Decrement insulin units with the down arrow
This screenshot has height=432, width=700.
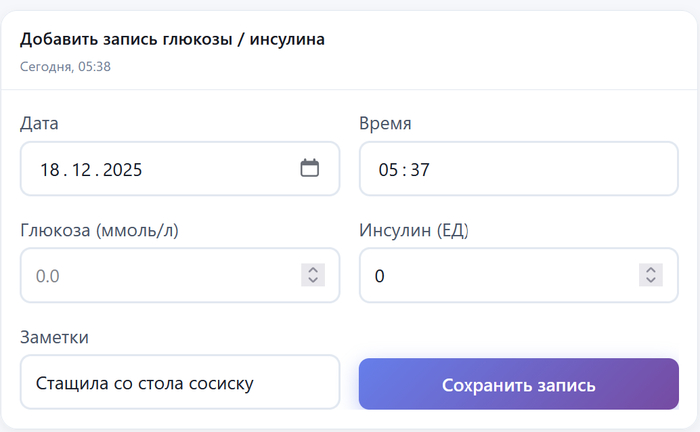pyautogui.click(x=651, y=281)
